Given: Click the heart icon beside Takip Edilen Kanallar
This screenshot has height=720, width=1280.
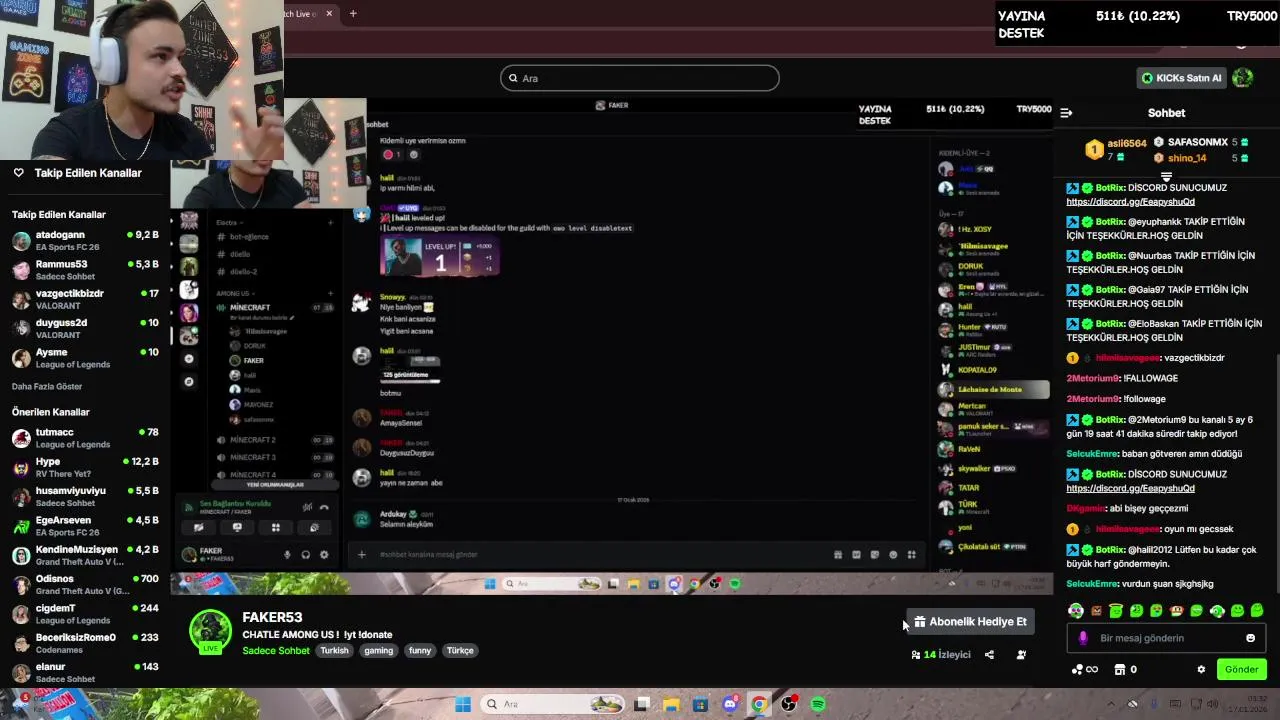Looking at the screenshot, I should 18,173.
